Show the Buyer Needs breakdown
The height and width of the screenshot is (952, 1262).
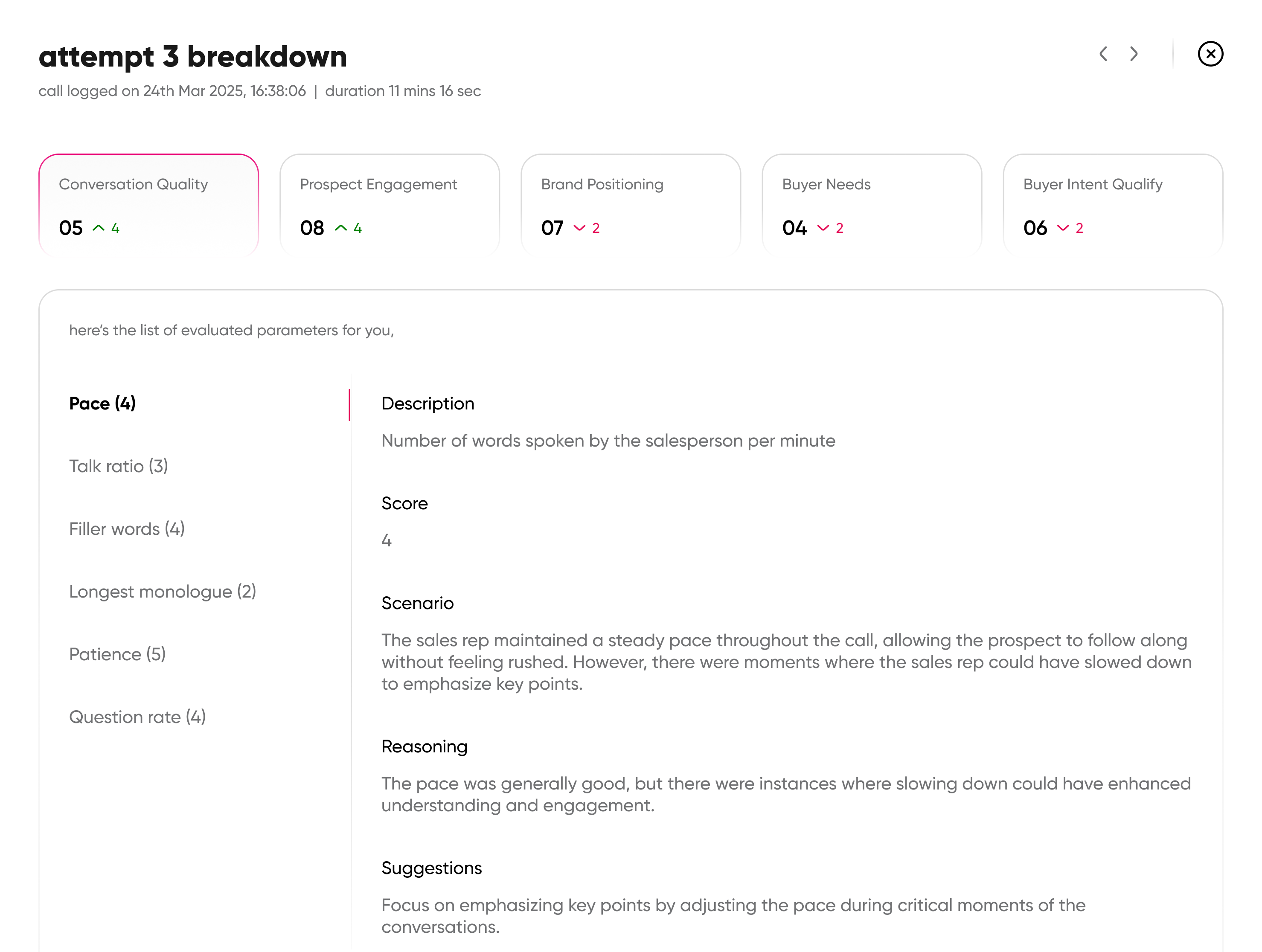872,204
